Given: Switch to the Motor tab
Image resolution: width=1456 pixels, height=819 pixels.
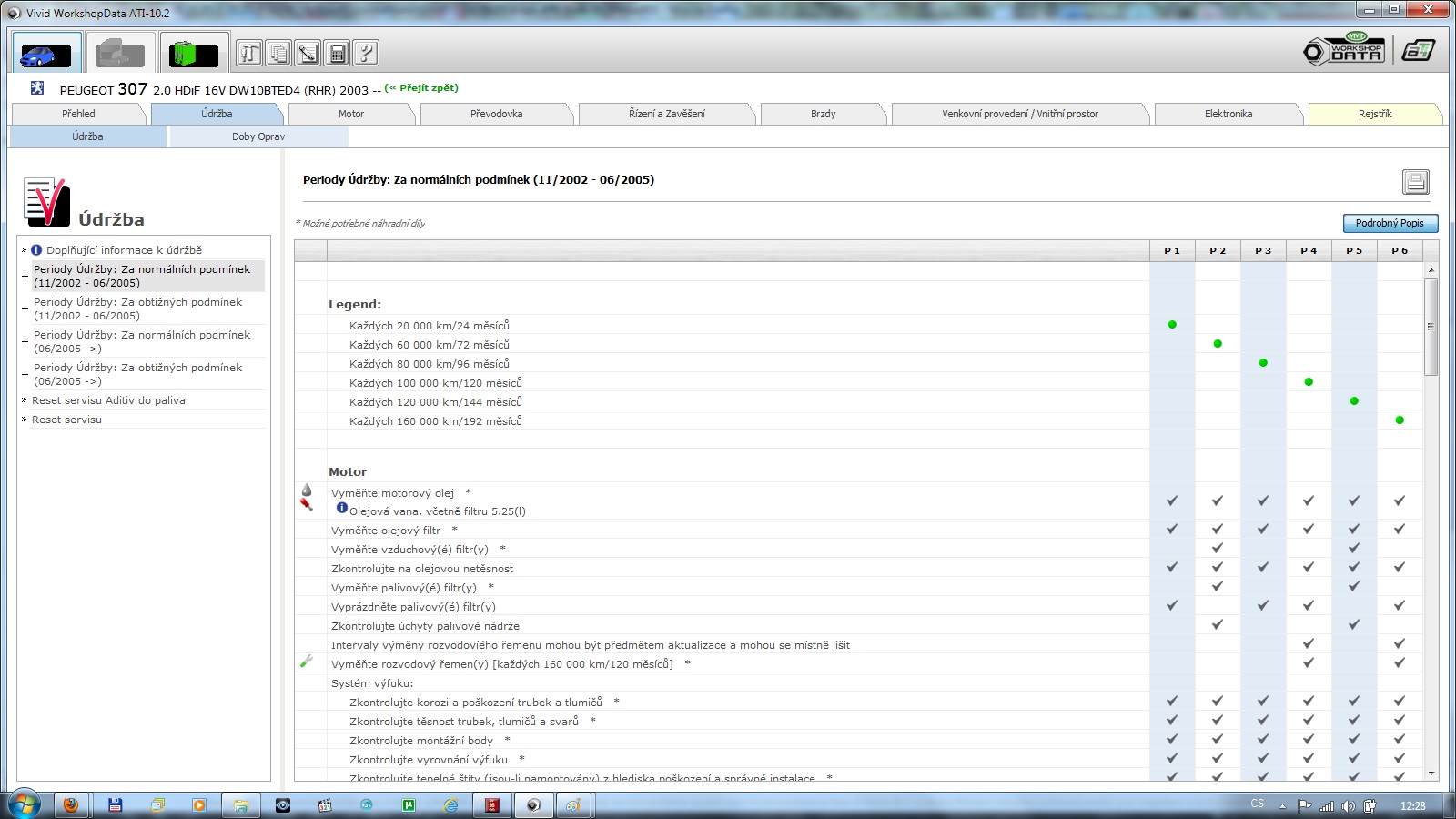Looking at the screenshot, I should (x=351, y=114).
